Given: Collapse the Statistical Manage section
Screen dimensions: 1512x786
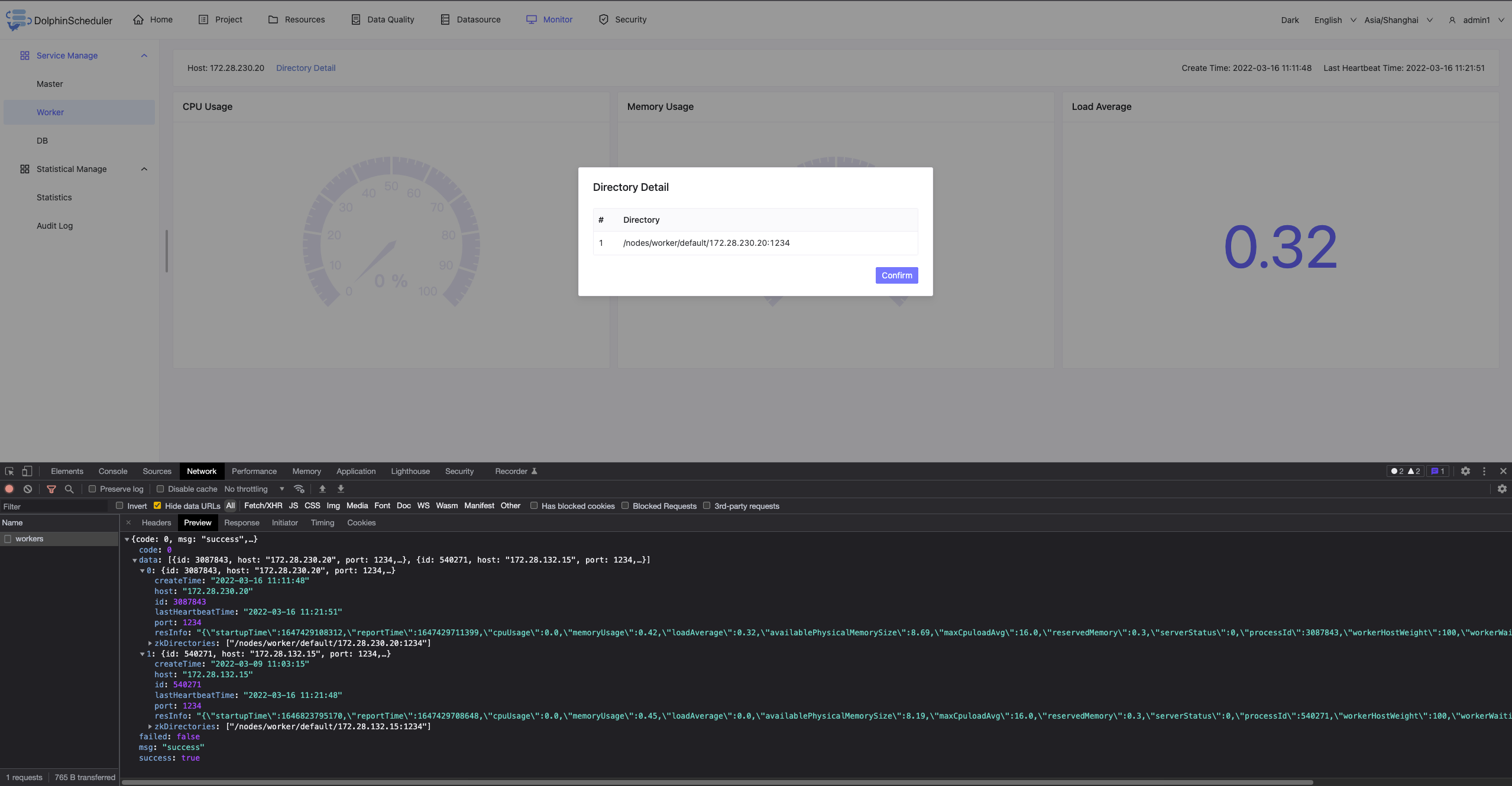Looking at the screenshot, I should point(144,169).
